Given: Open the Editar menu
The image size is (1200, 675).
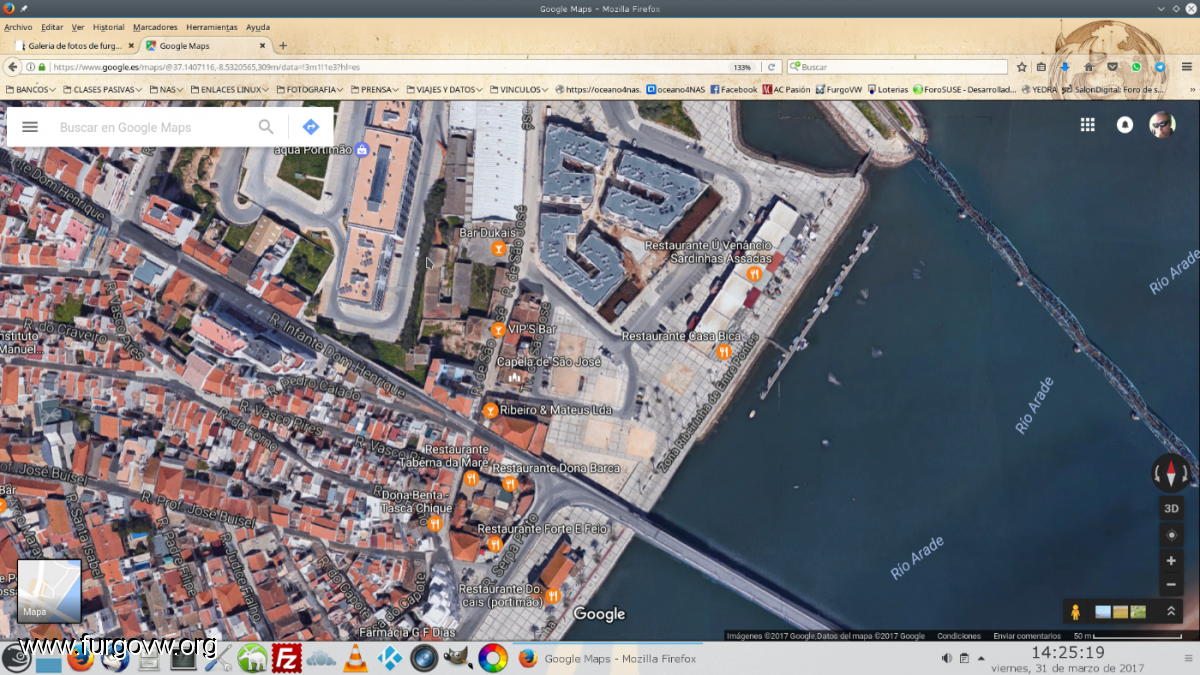Looking at the screenshot, I should [x=52, y=27].
